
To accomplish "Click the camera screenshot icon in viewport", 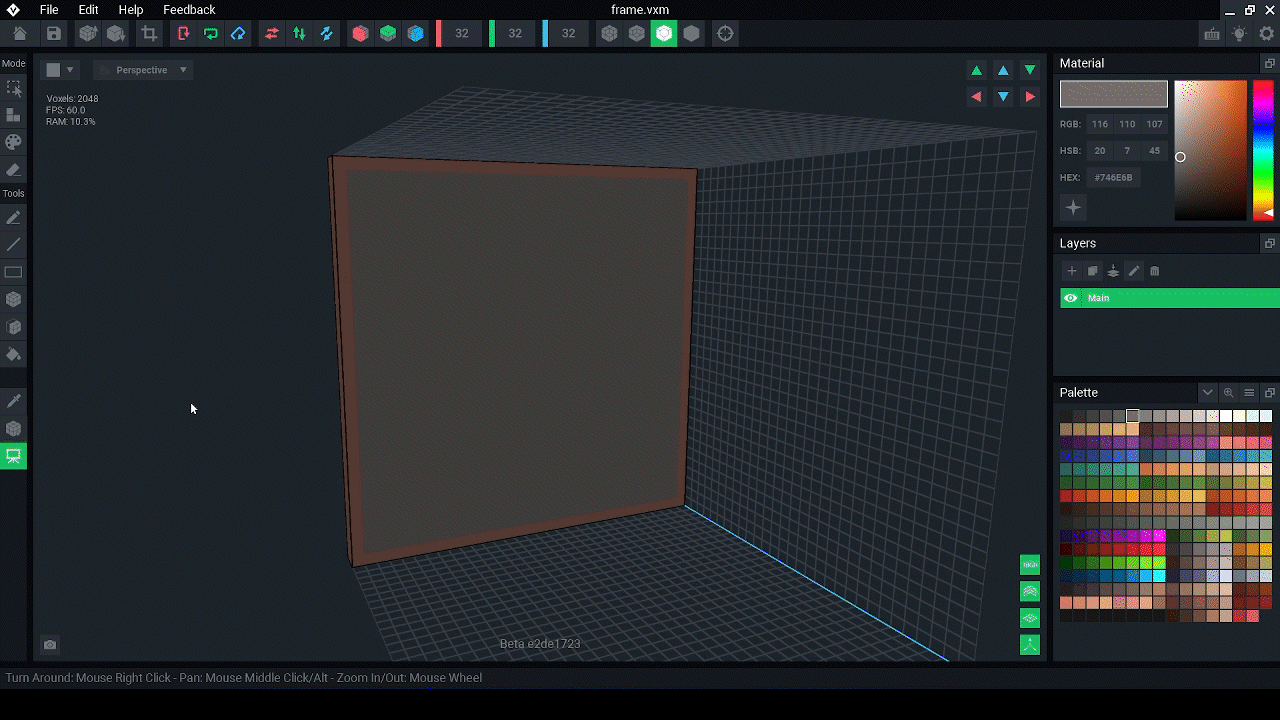I will (50, 645).
